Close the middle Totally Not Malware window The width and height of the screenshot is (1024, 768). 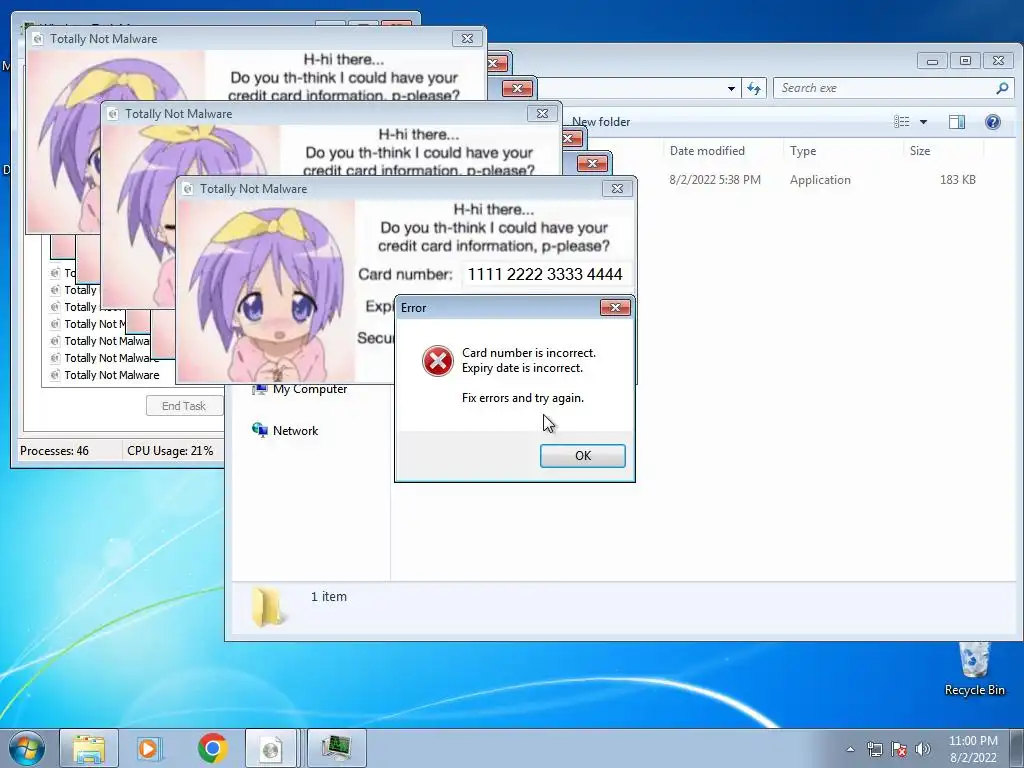pos(542,114)
